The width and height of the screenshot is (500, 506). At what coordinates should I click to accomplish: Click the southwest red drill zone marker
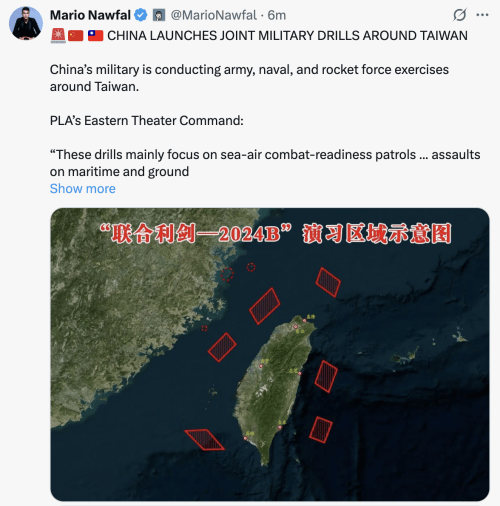[204, 440]
